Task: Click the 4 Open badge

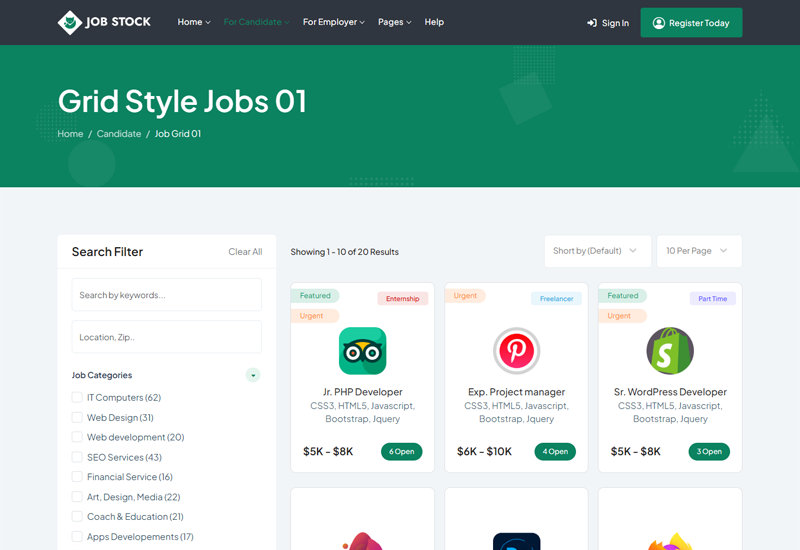Action: [555, 452]
